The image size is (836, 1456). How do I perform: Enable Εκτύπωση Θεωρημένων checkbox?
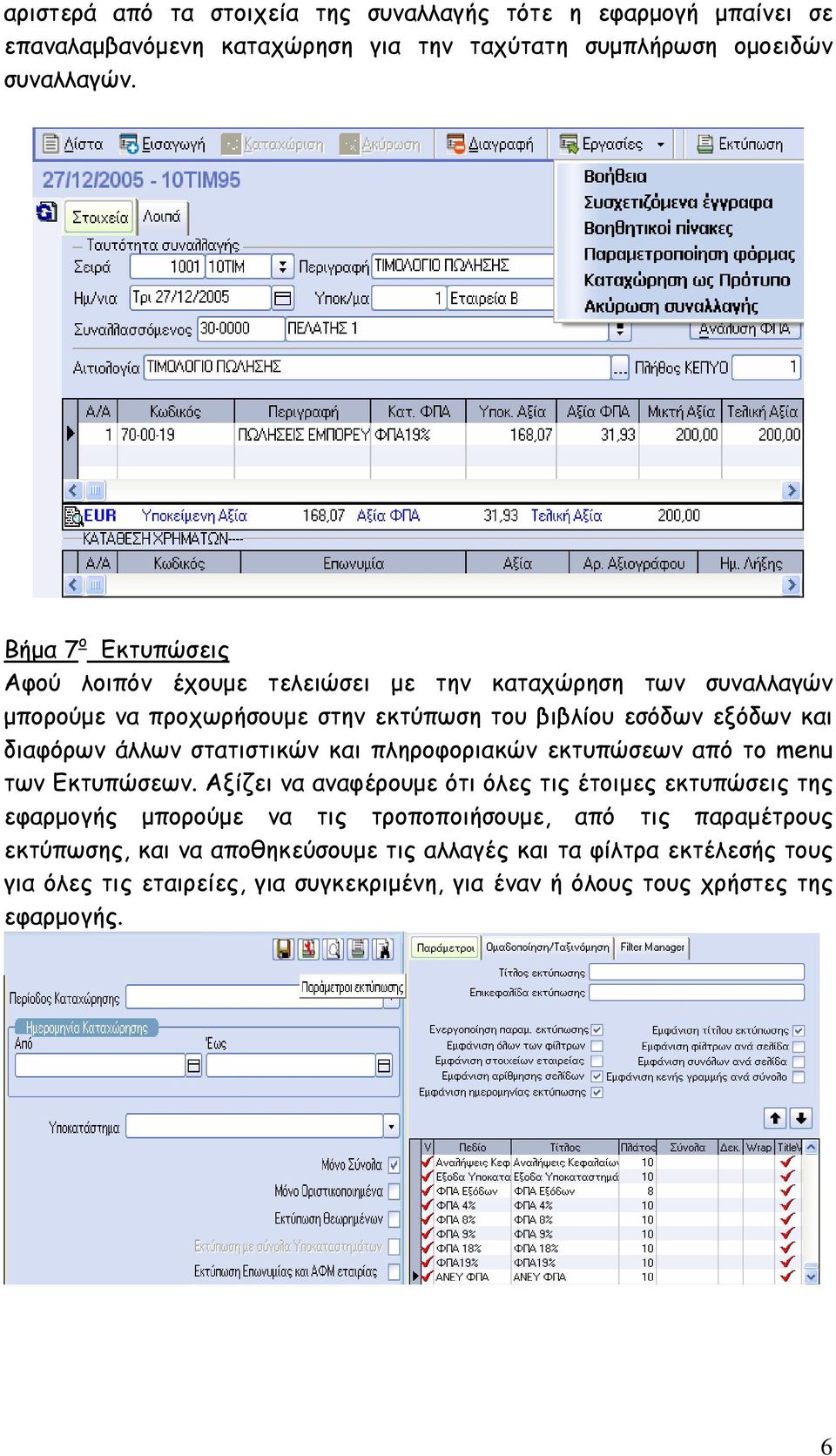tap(394, 1219)
